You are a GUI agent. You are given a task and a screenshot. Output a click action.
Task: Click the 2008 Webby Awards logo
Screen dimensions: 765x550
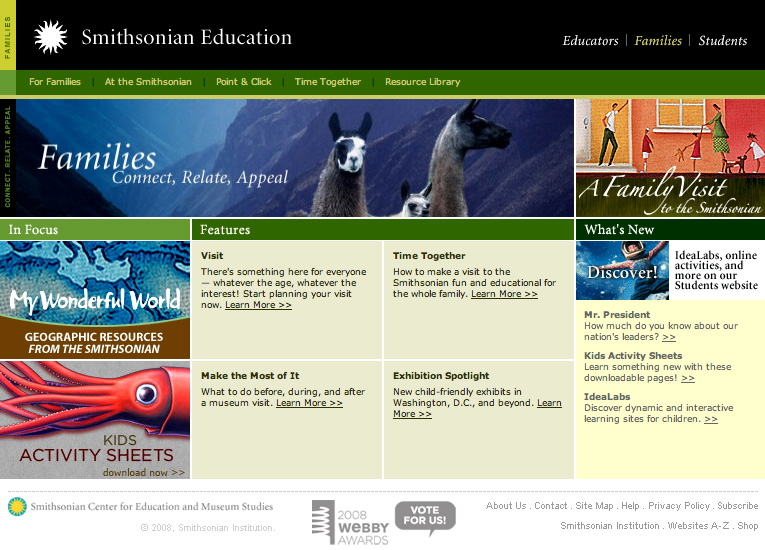tap(350, 522)
